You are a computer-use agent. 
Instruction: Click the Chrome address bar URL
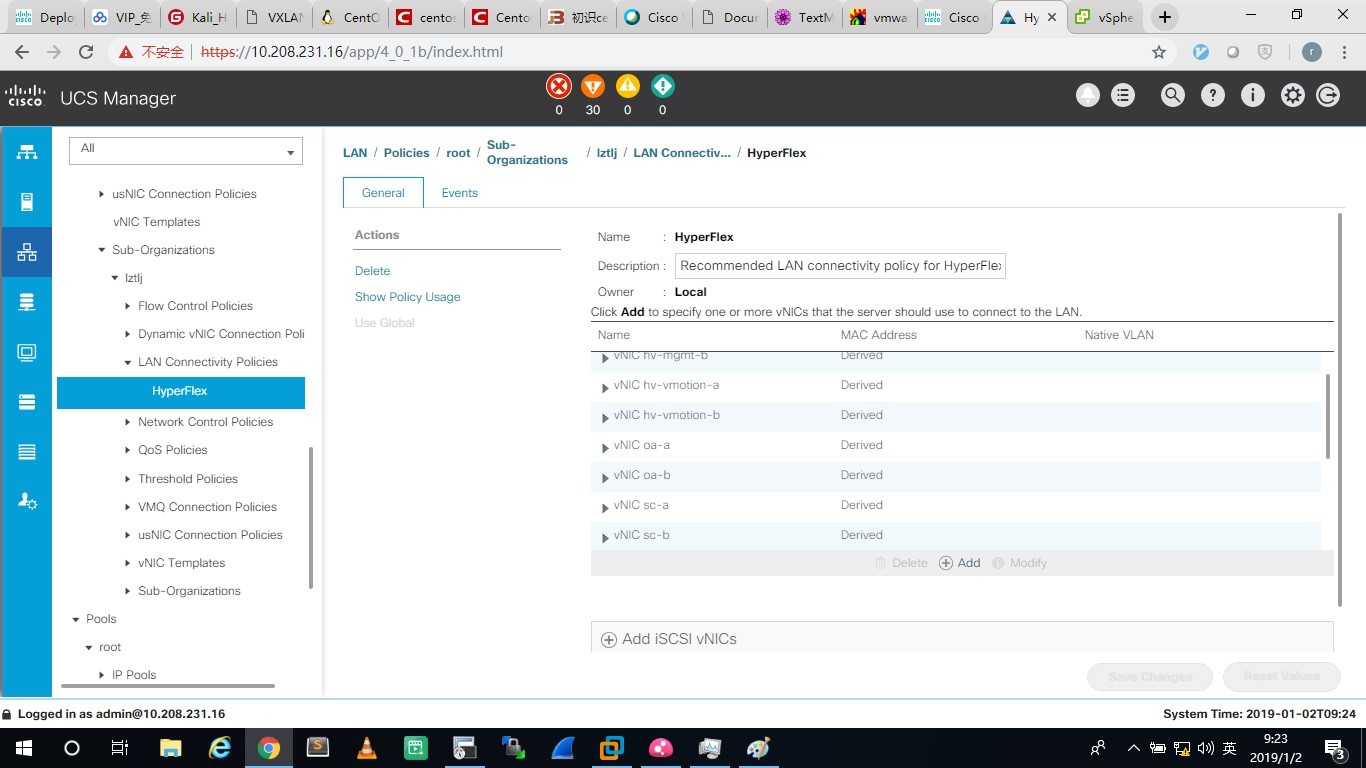(x=352, y=52)
